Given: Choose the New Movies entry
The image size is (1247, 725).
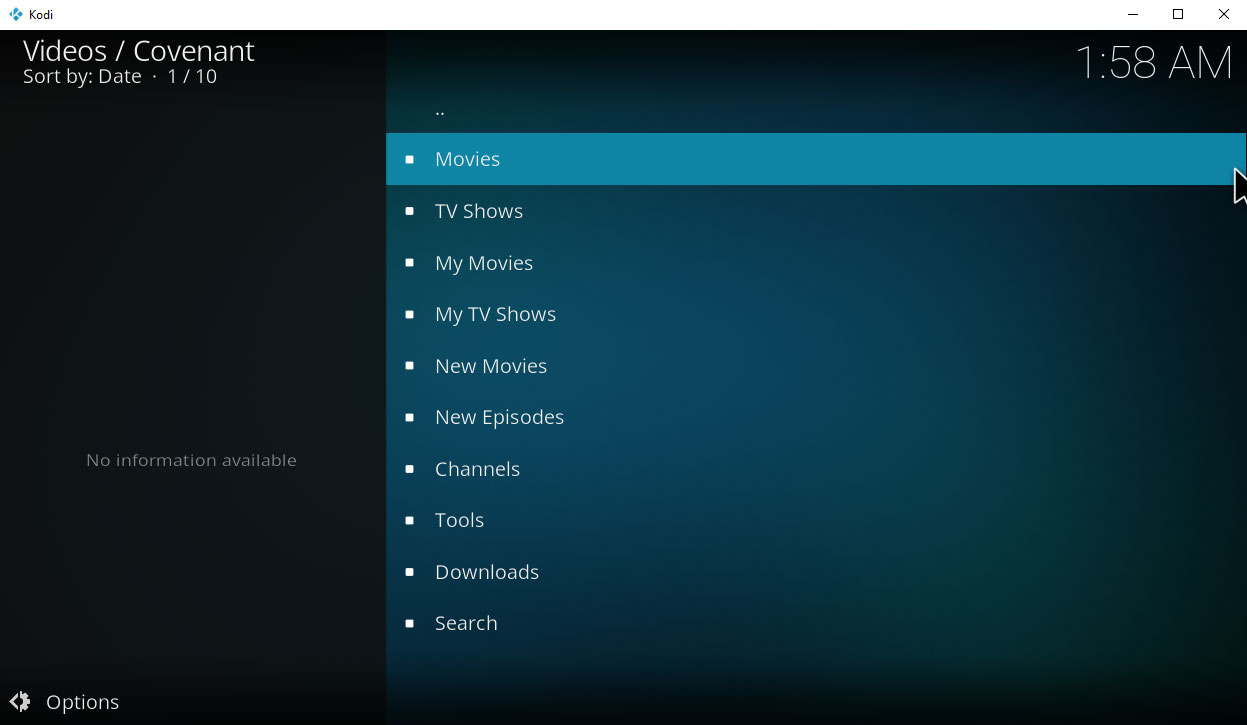Looking at the screenshot, I should (816, 366).
